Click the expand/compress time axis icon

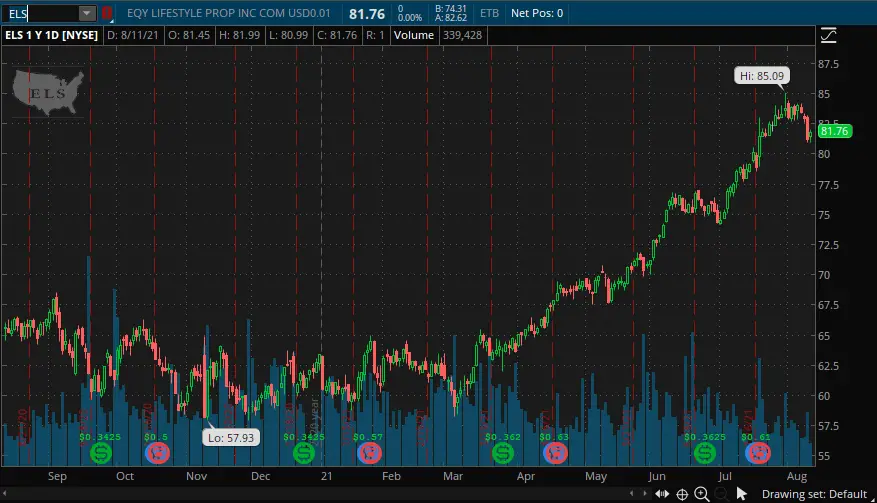(662, 493)
